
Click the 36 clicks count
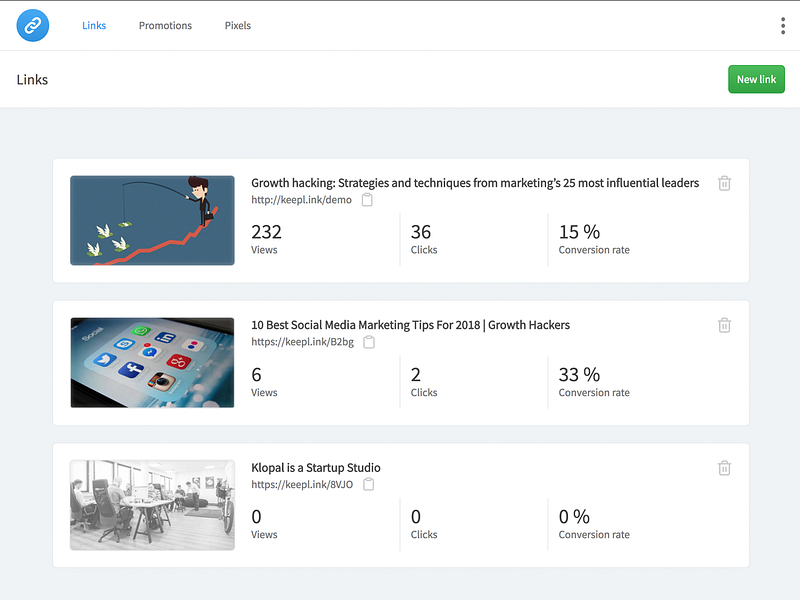(421, 232)
